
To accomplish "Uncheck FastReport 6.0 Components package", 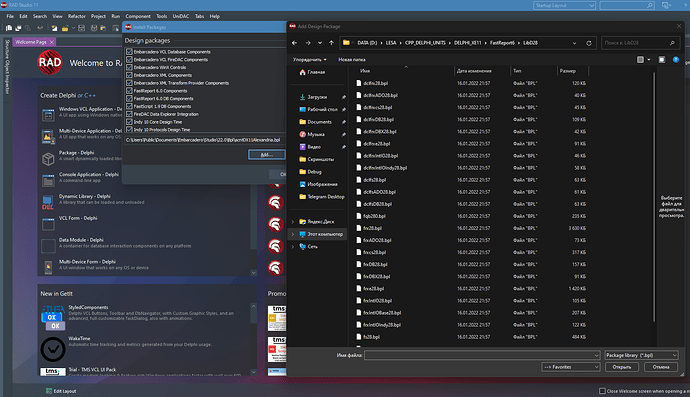I will (129, 91).
